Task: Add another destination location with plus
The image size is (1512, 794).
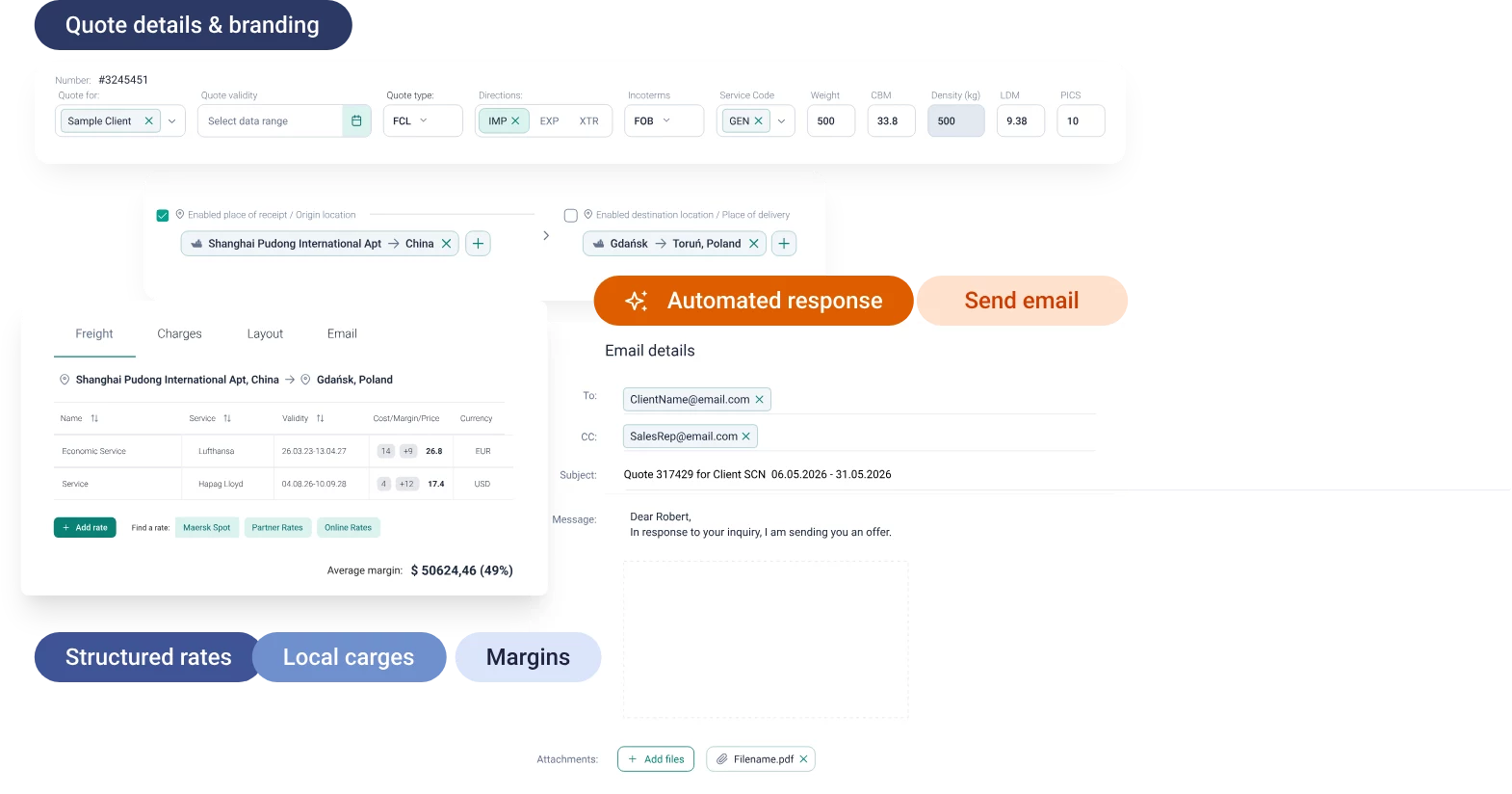Action: (784, 244)
